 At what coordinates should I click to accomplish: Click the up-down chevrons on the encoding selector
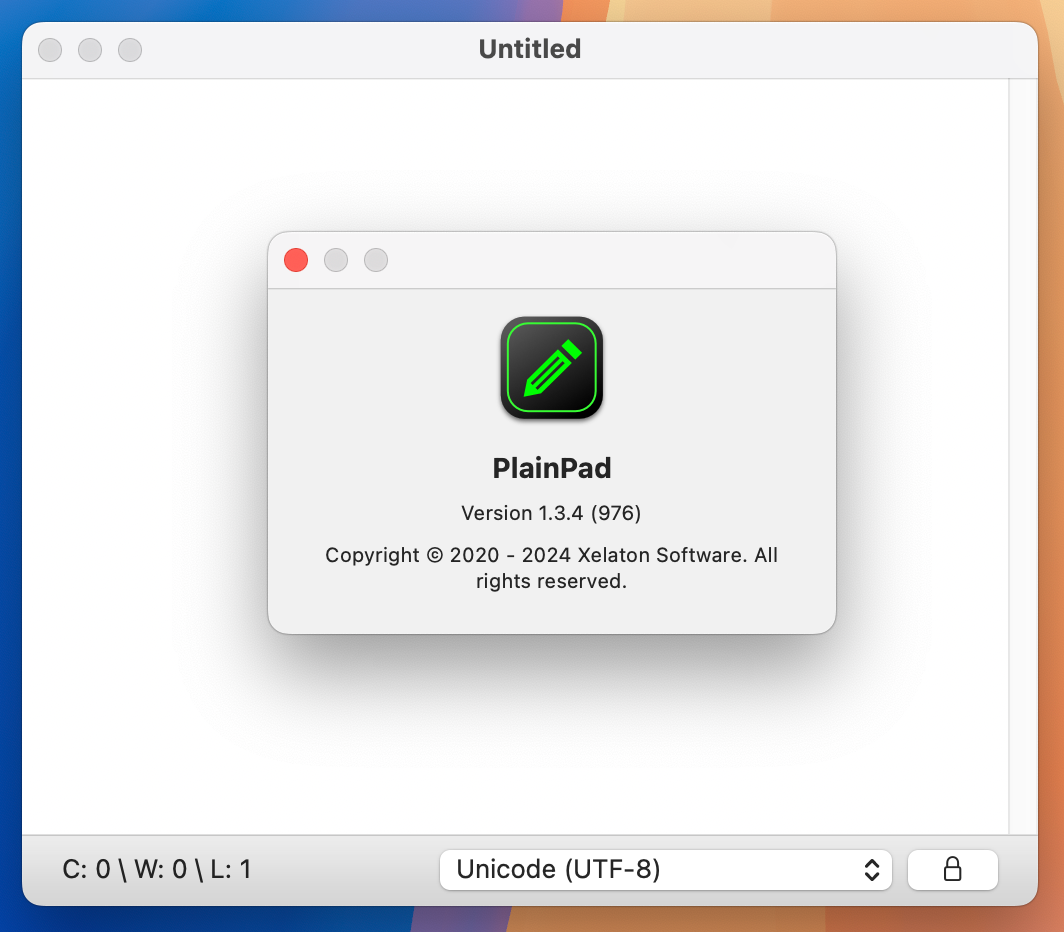point(874,869)
